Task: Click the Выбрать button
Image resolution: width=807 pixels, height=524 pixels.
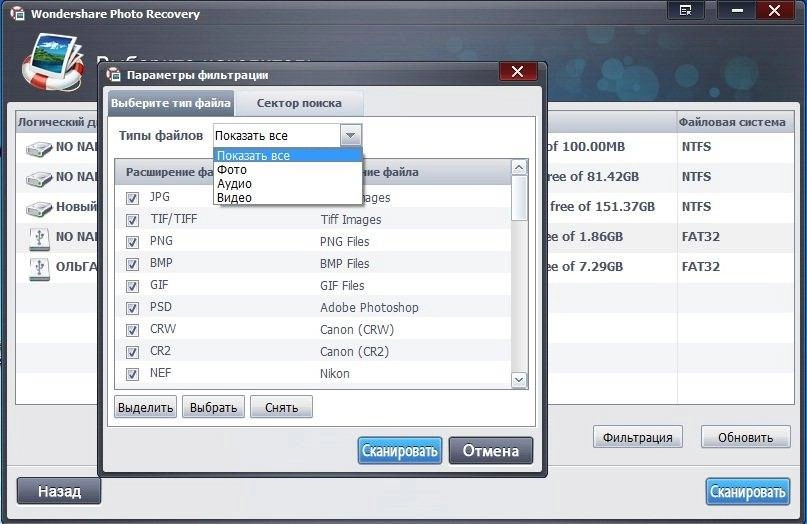Action: point(213,407)
